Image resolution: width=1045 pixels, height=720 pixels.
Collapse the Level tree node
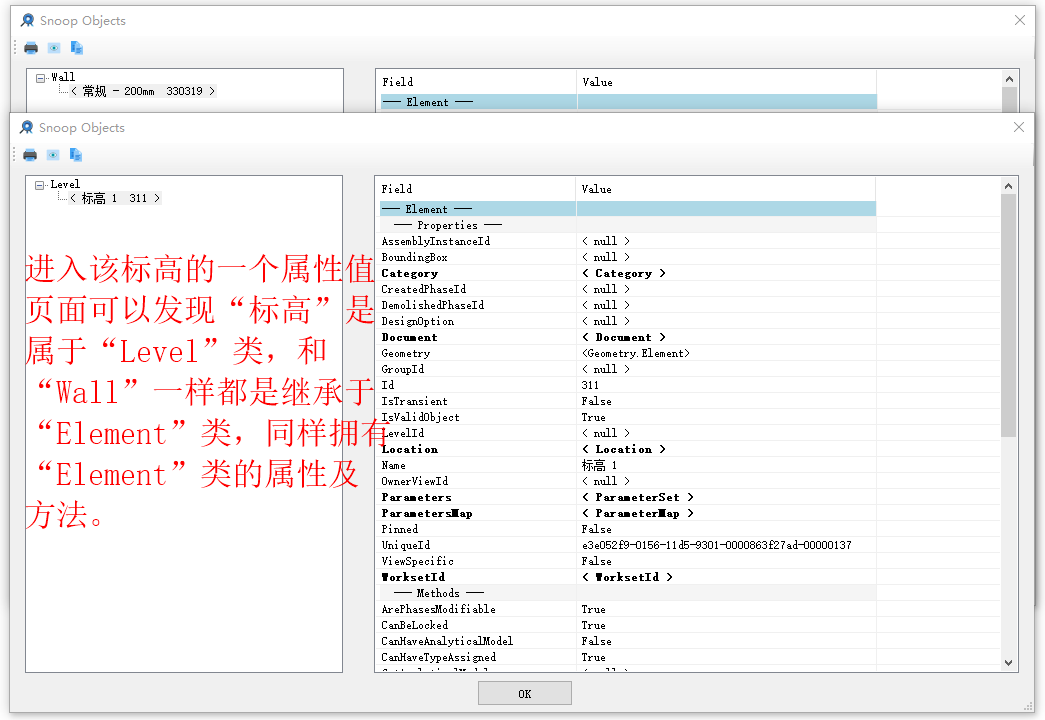pyautogui.click(x=39, y=185)
